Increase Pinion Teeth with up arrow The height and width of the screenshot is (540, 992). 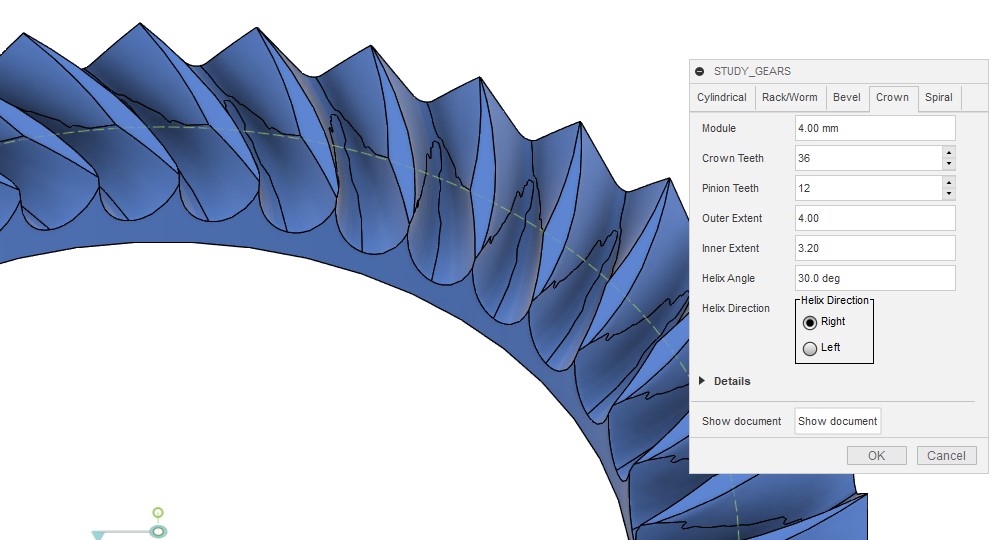click(x=948, y=182)
